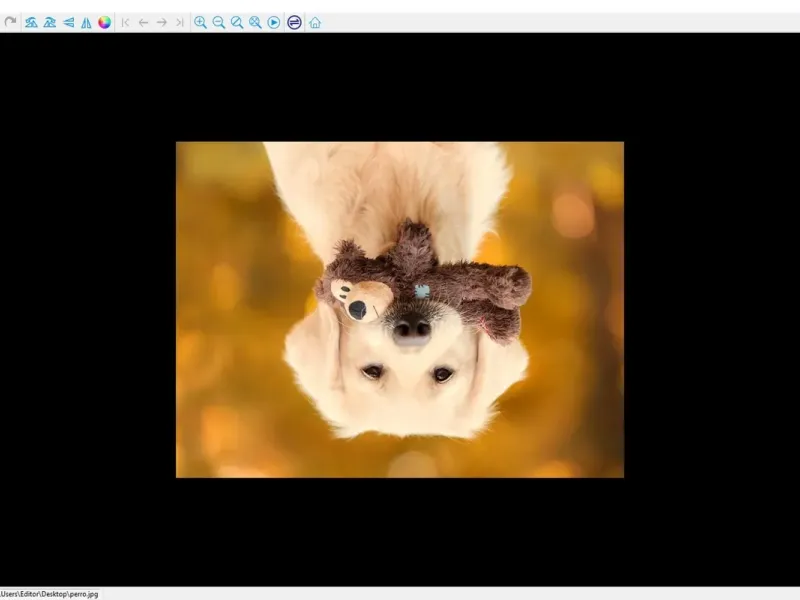Click the magnifier icon with crossed lines

pos(255,22)
